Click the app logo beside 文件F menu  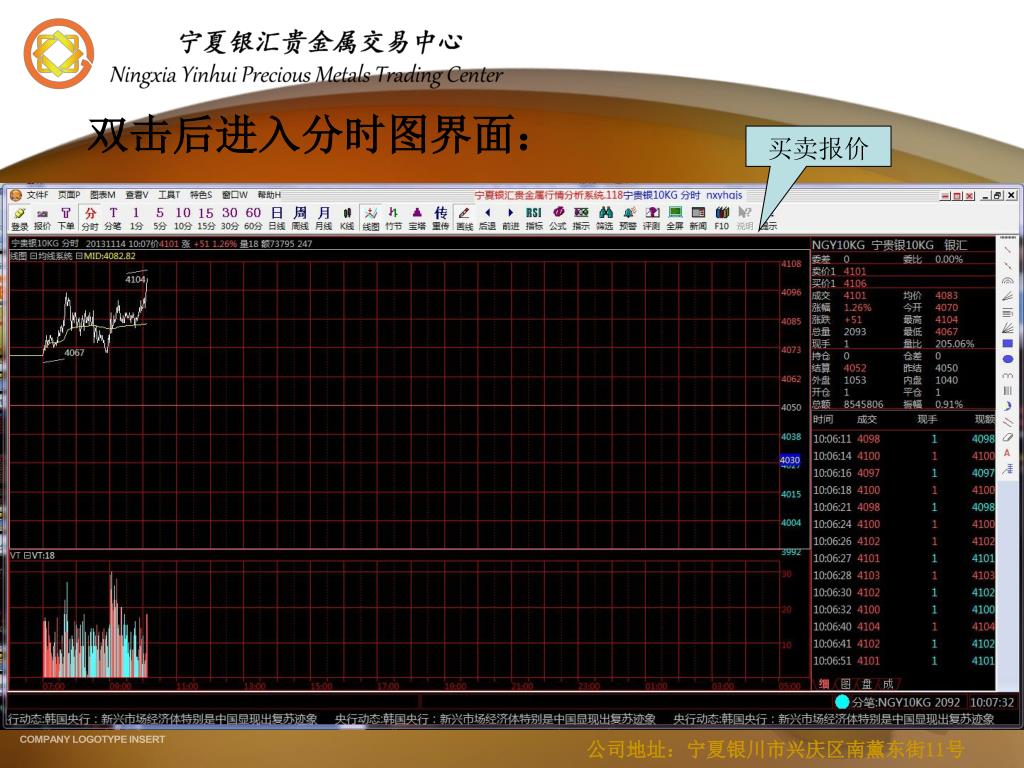point(16,195)
